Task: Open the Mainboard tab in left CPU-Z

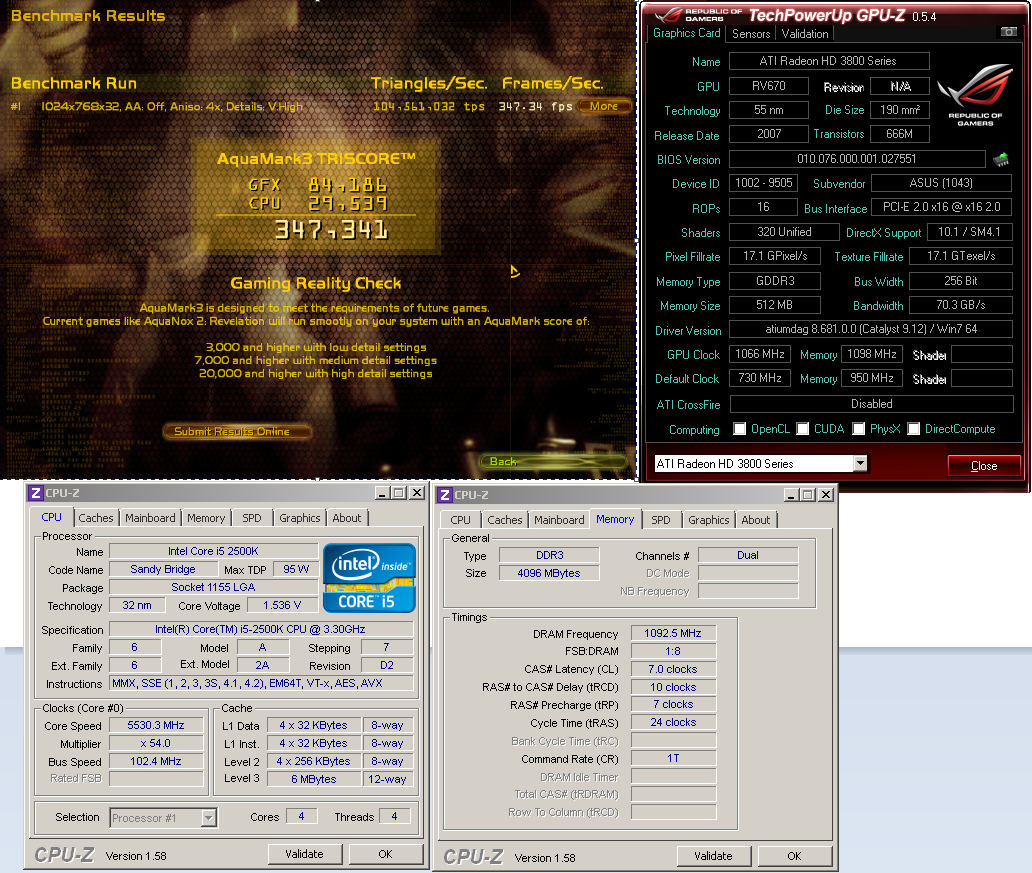Action: pos(150,518)
